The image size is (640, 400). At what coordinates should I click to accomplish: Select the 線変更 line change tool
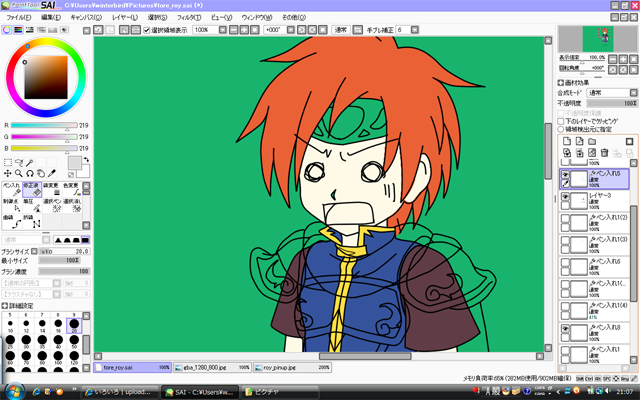[52, 189]
